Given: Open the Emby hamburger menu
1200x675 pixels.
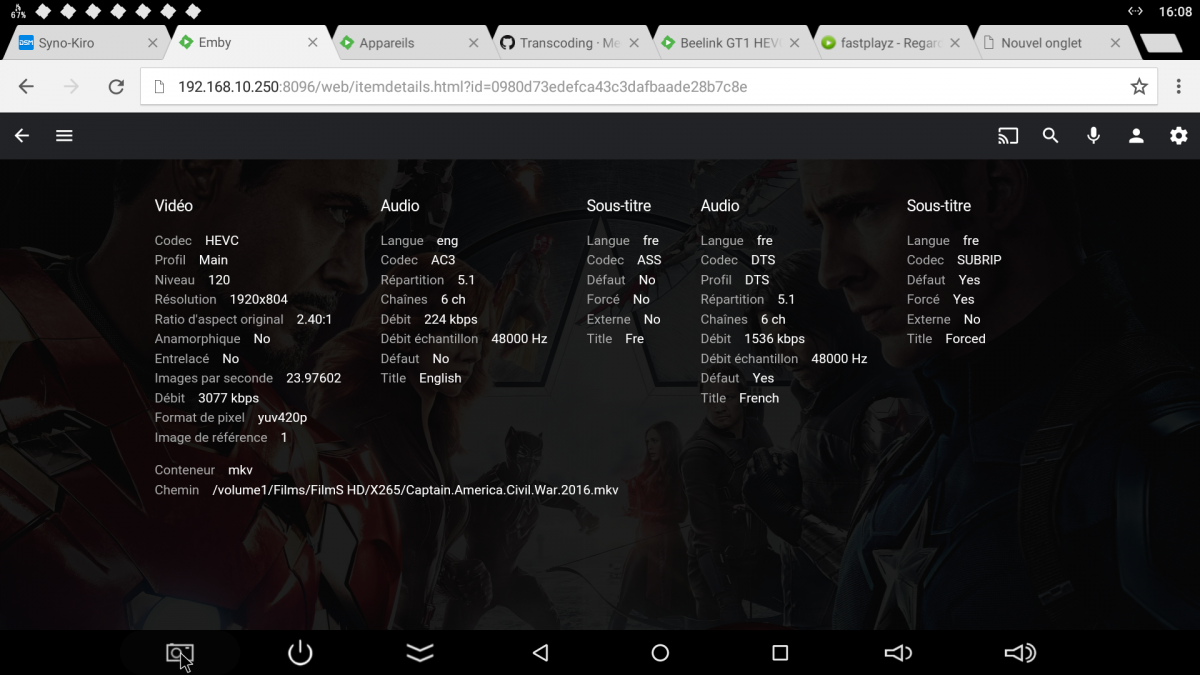Looking at the screenshot, I should click(x=64, y=136).
